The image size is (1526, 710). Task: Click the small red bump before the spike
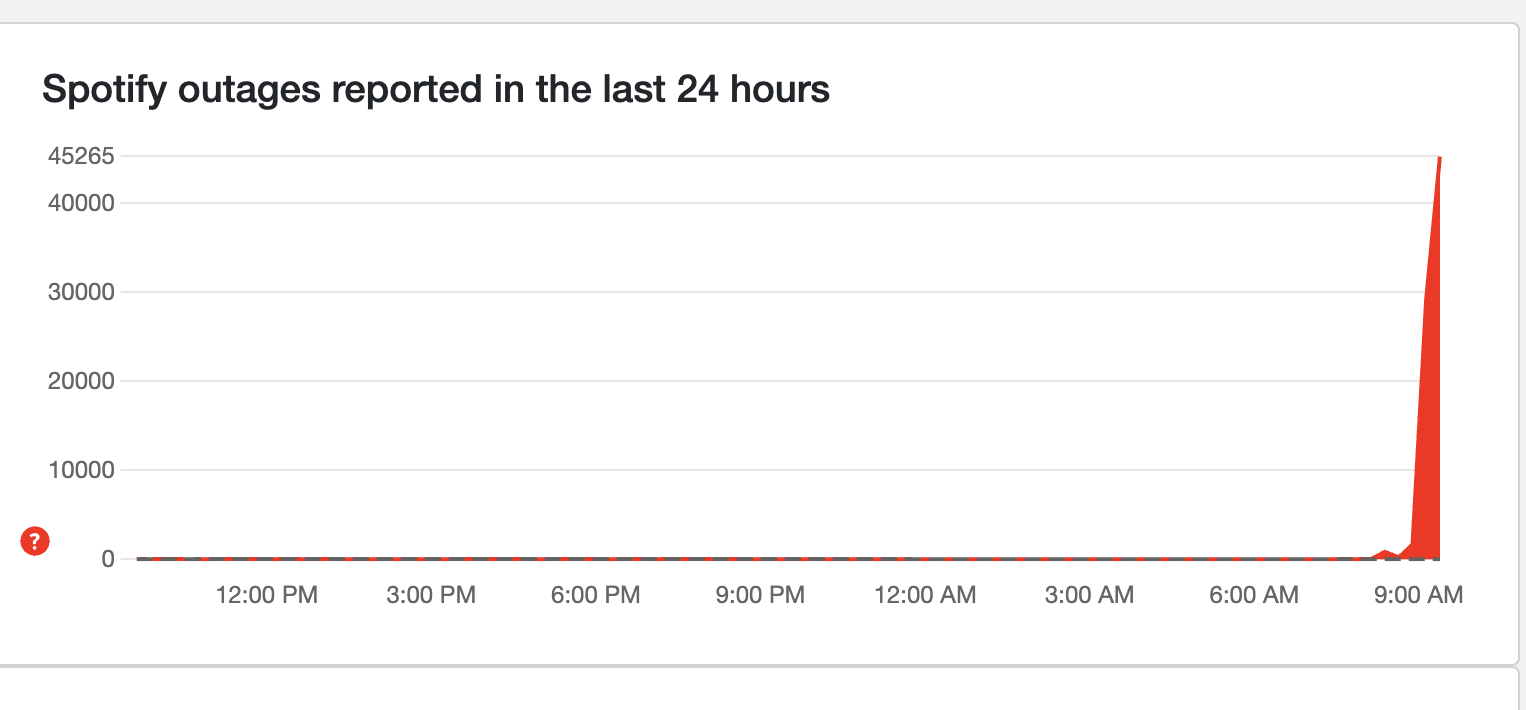point(1385,552)
